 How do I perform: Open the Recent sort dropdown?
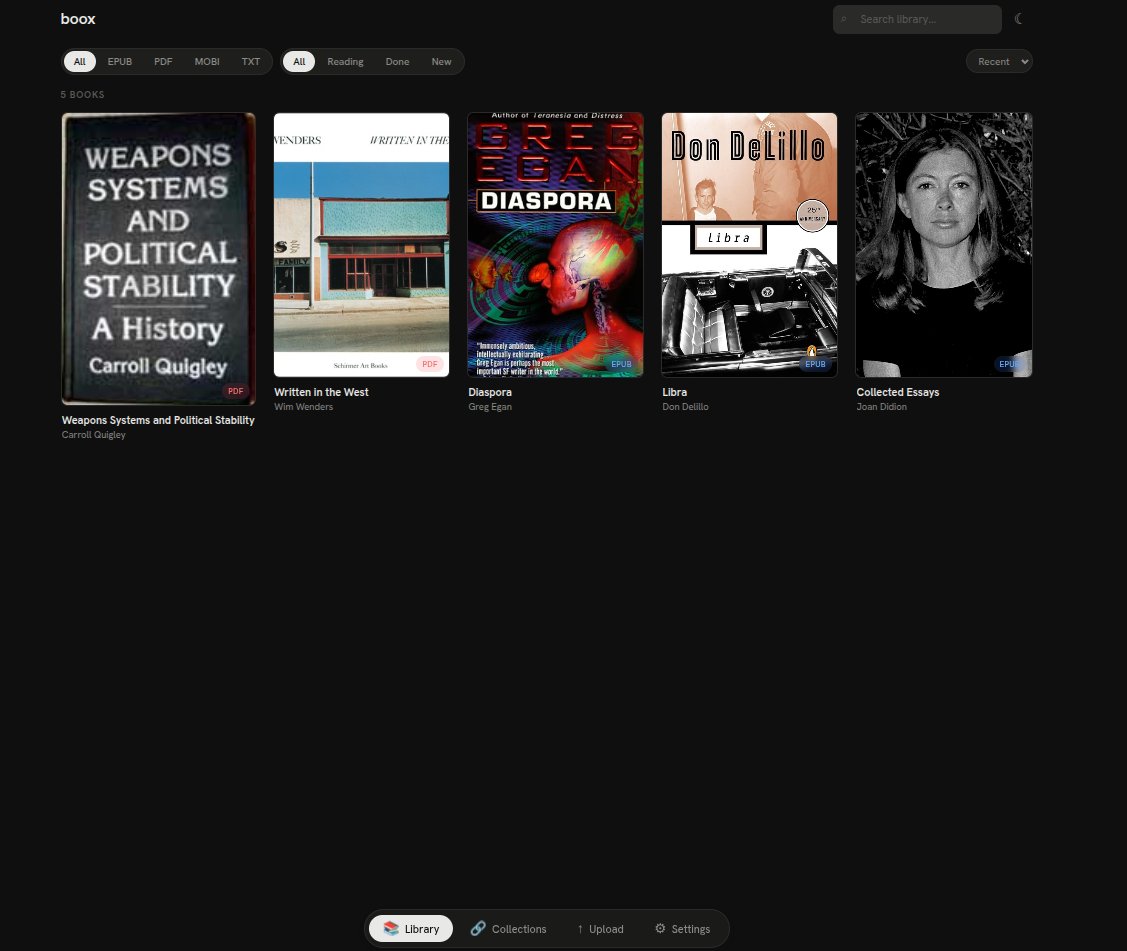(999, 62)
